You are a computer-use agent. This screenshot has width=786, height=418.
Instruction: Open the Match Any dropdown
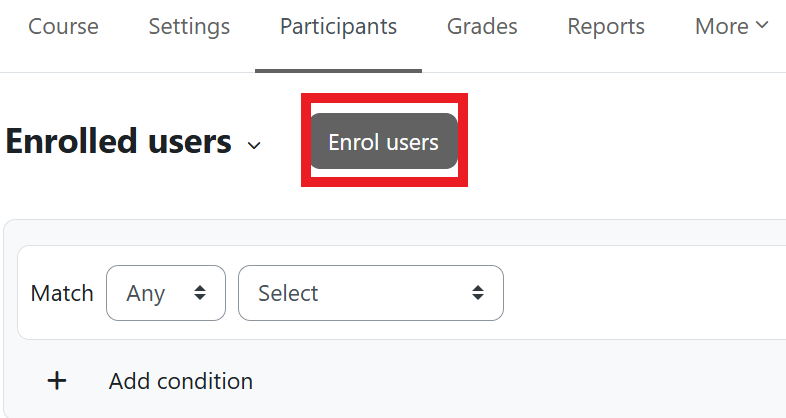(165, 293)
